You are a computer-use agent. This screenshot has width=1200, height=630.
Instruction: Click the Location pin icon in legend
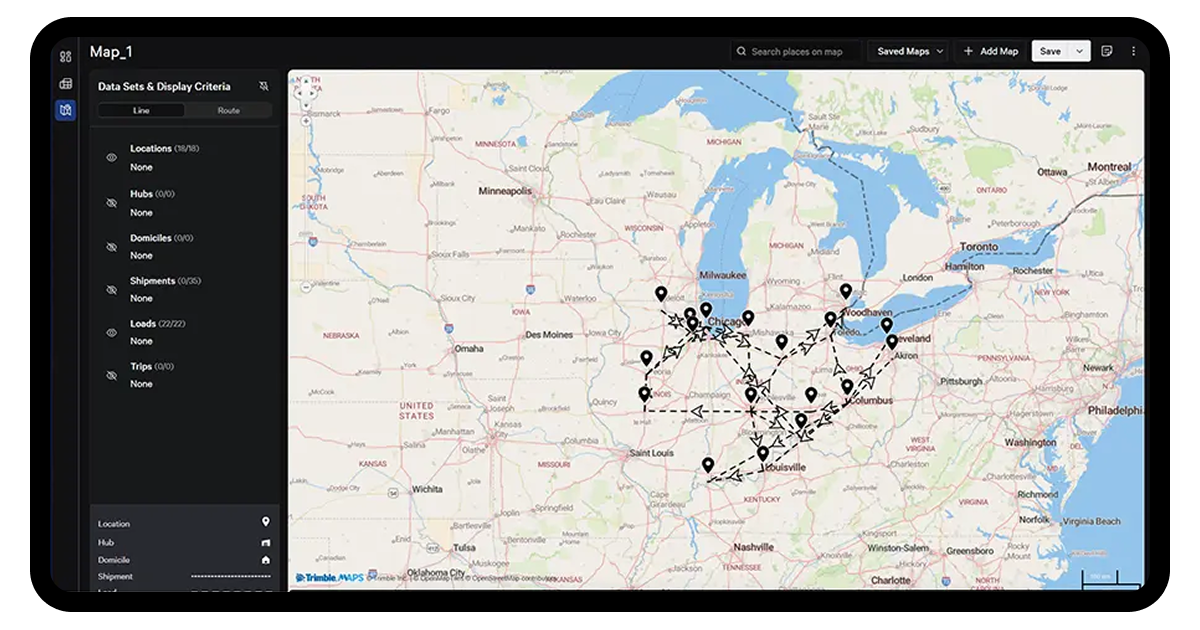pyautogui.click(x=266, y=523)
